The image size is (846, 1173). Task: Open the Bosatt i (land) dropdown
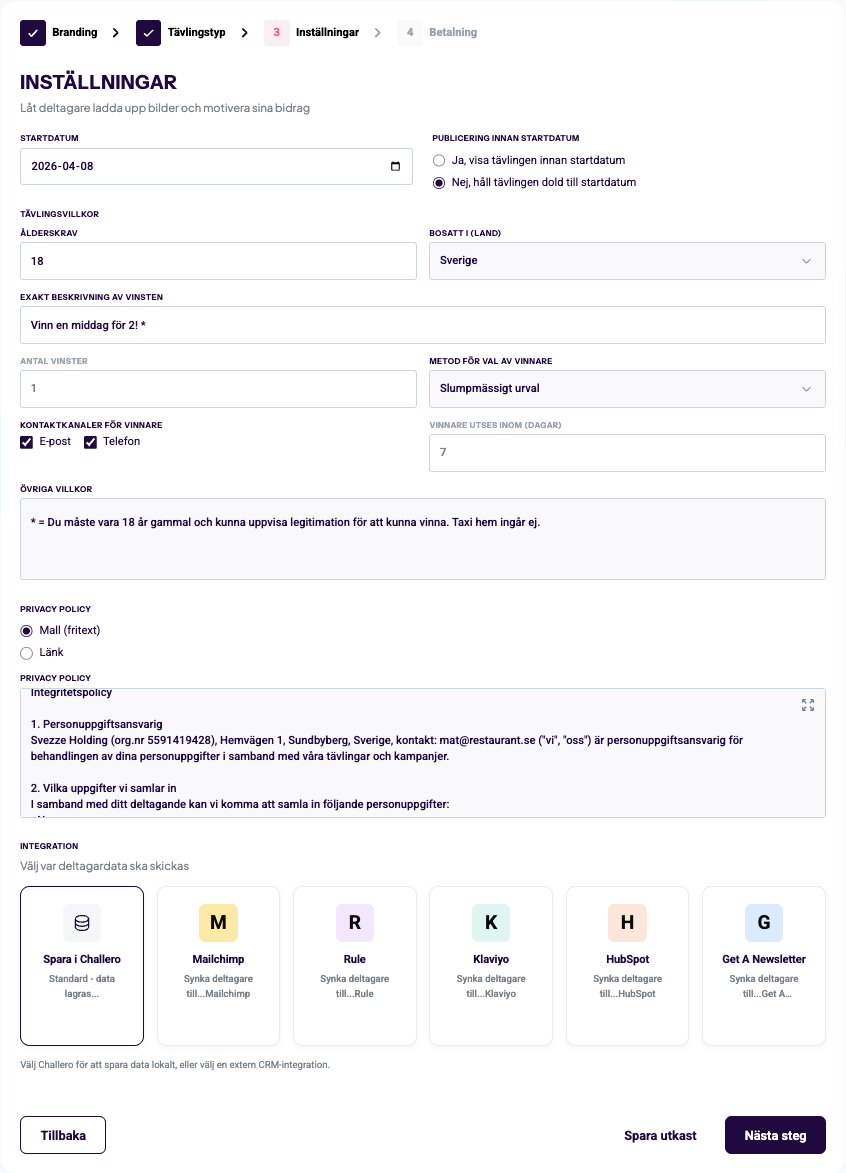point(627,261)
